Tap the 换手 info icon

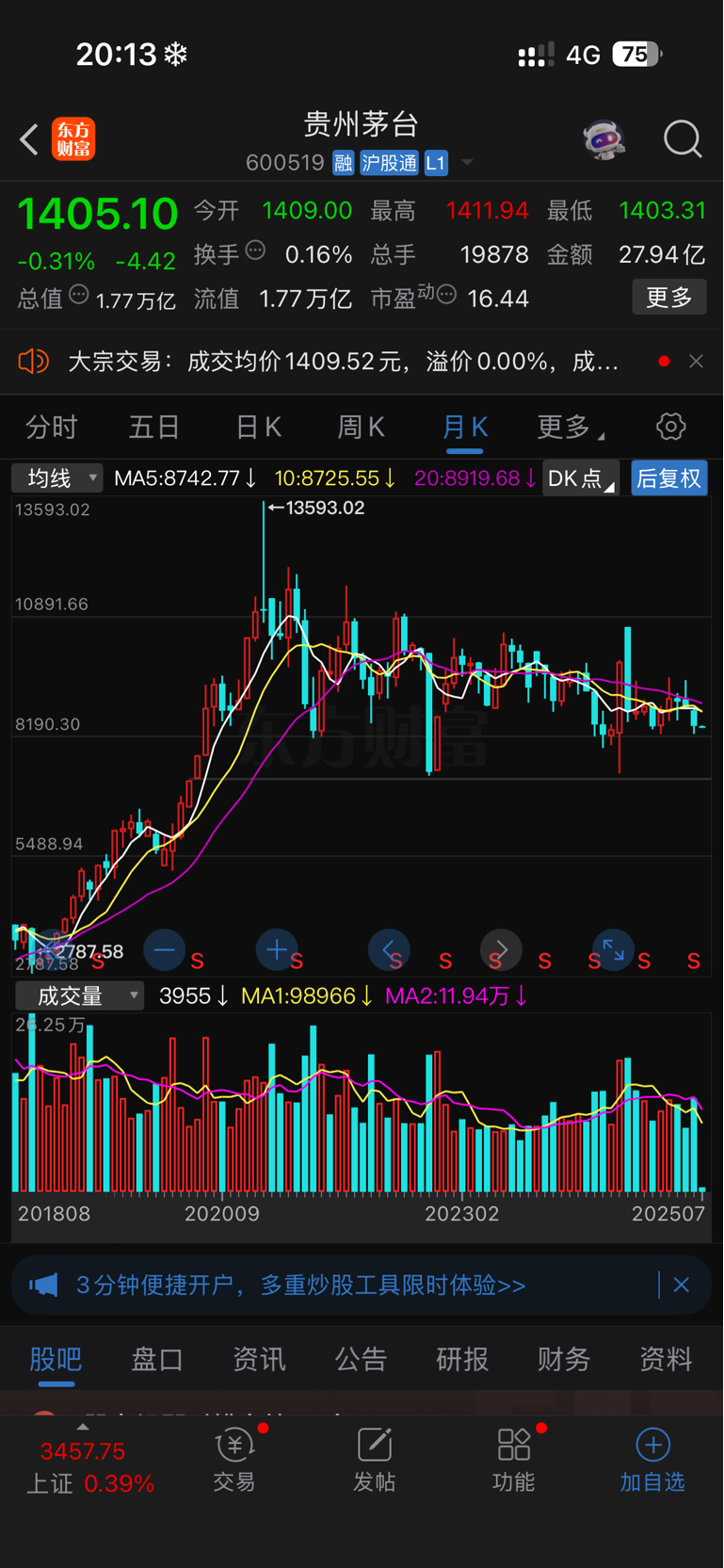point(255,251)
